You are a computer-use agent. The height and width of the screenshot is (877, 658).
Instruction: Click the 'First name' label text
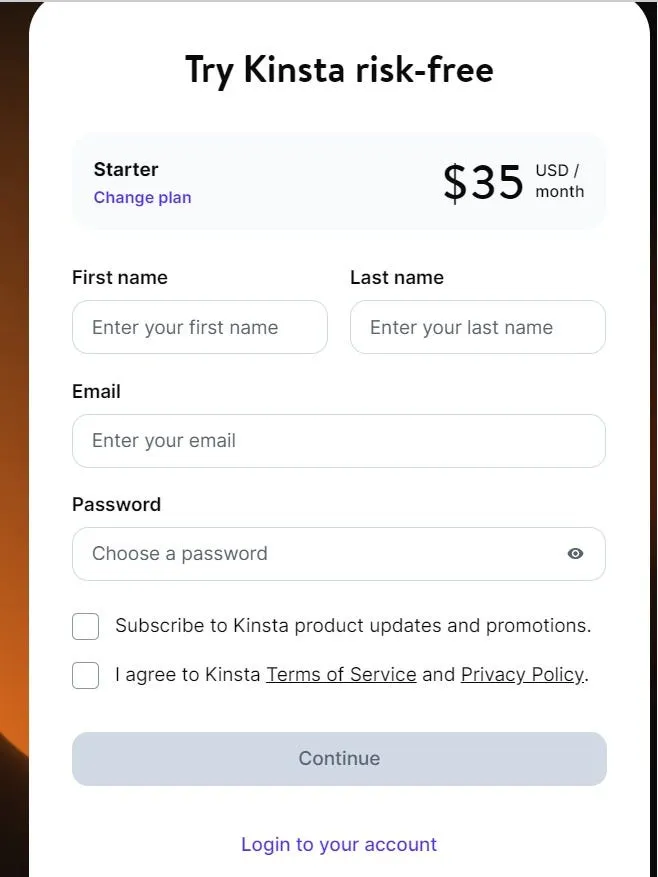click(120, 278)
